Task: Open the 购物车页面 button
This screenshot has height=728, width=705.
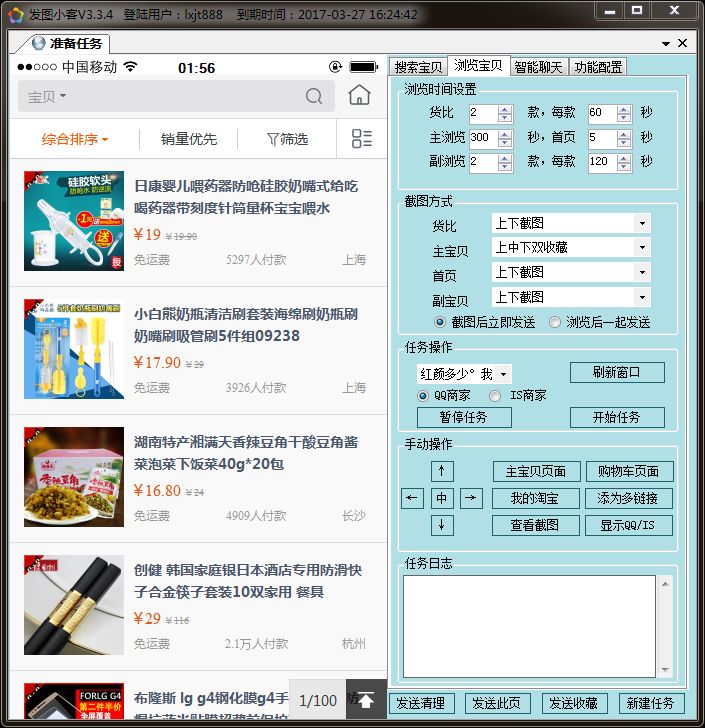Action: pyautogui.click(x=629, y=471)
